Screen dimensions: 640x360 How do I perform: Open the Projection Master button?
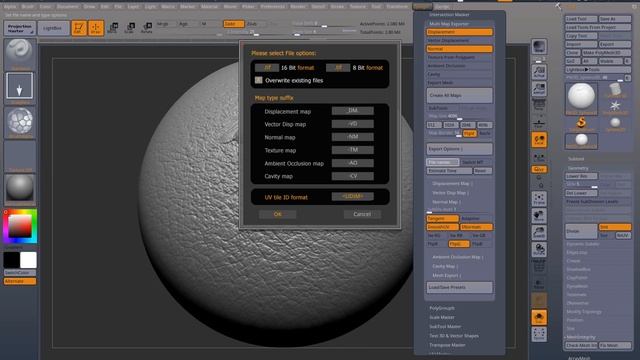pyautogui.click(x=20, y=28)
